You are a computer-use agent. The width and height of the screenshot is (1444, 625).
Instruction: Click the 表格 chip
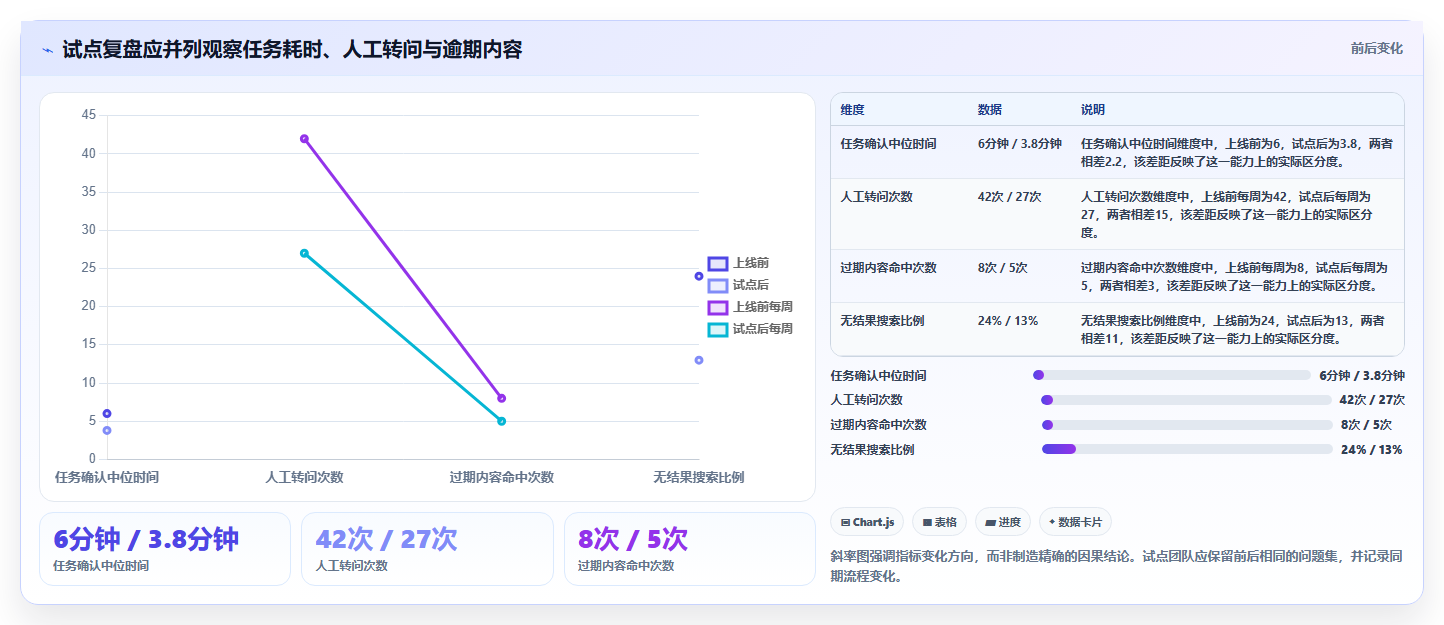point(939,522)
